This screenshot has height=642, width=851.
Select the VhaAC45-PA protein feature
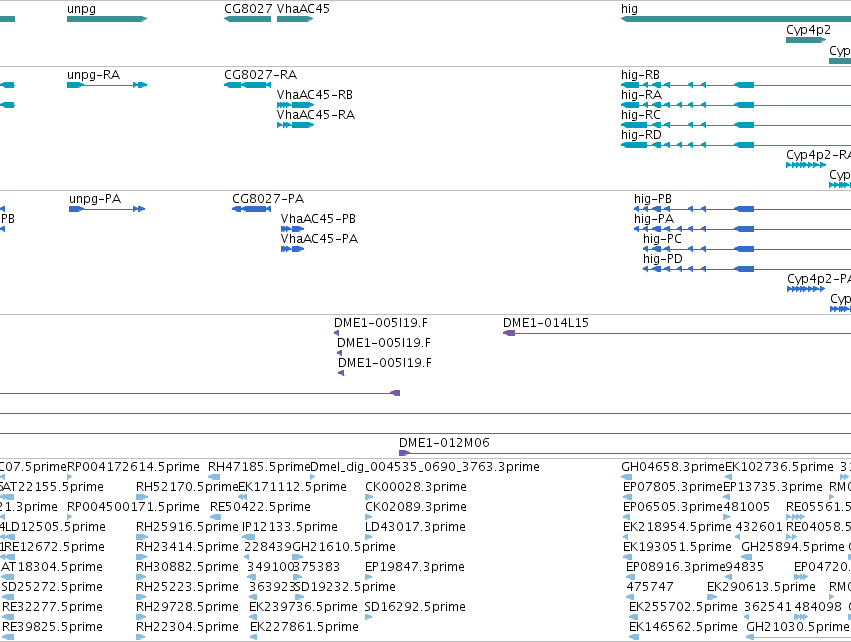click(x=292, y=249)
